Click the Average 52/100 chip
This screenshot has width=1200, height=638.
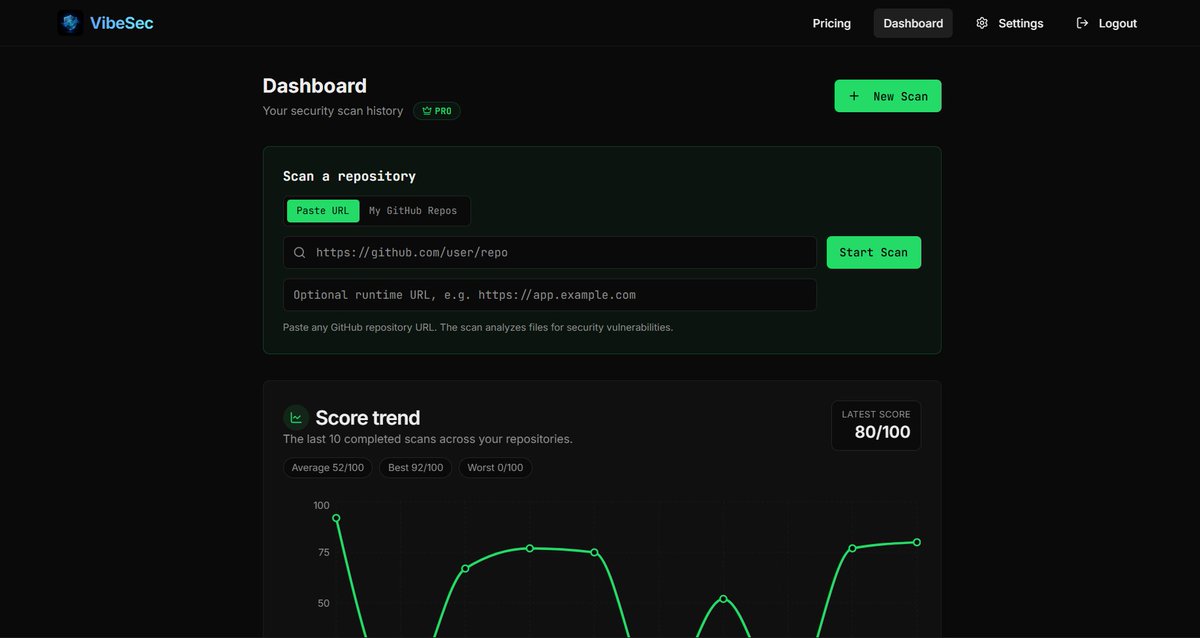328,467
